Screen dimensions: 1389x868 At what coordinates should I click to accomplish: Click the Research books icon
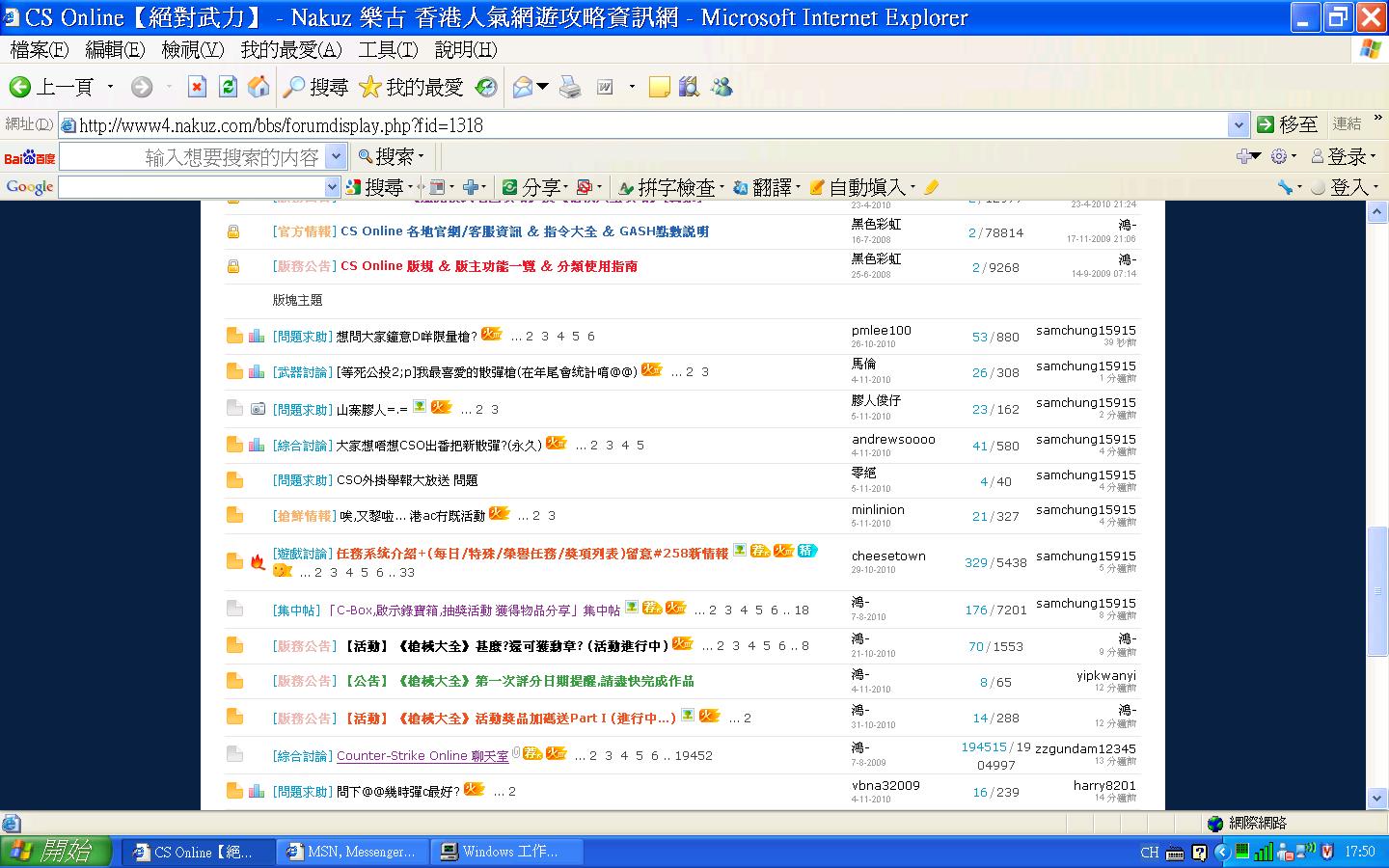point(689,88)
